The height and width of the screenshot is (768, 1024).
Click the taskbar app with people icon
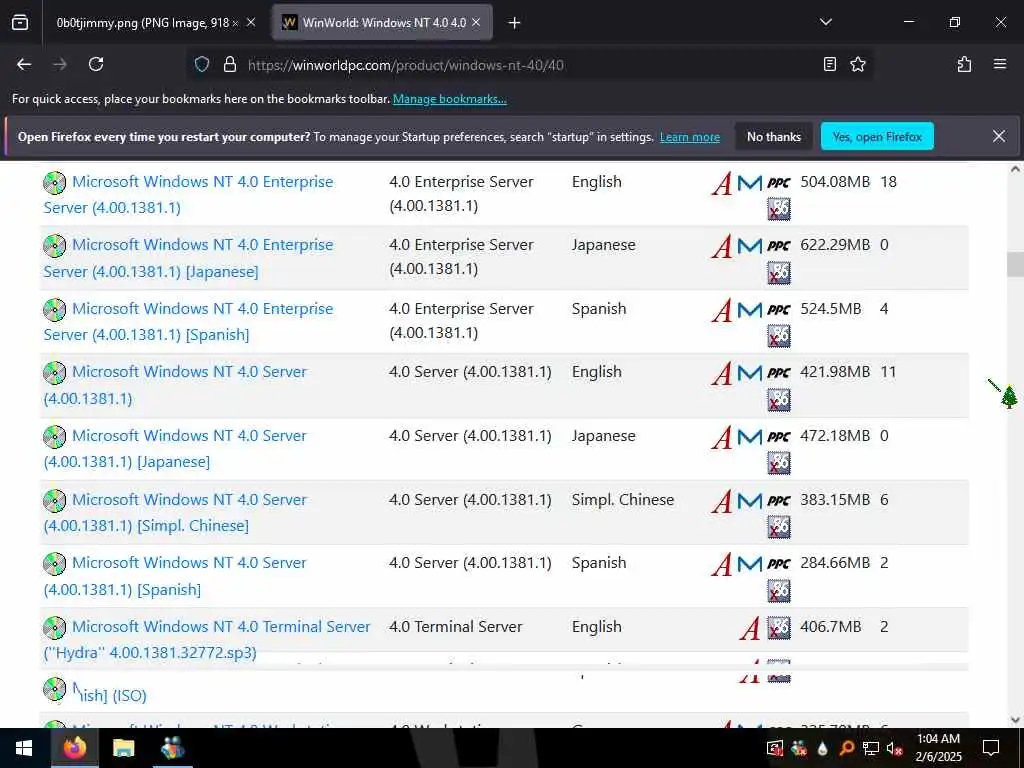pos(172,748)
